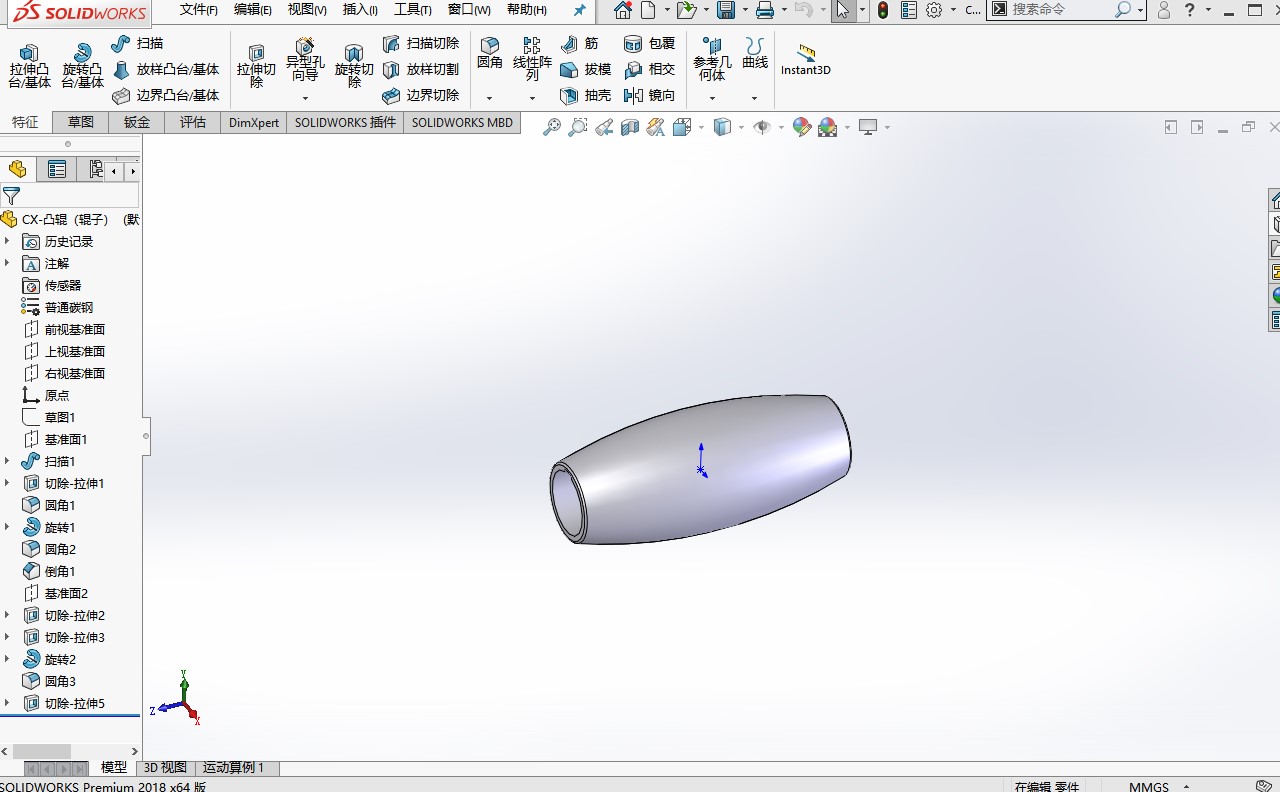The height and width of the screenshot is (792, 1280).
Task: Expand the 历史记录 tree node
Action: click(x=7, y=241)
